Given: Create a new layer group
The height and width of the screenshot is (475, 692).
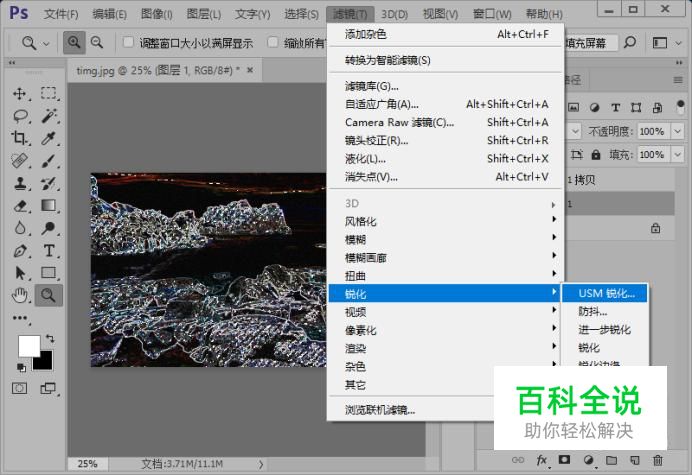Looking at the screenshot, I should coord(611,460).
